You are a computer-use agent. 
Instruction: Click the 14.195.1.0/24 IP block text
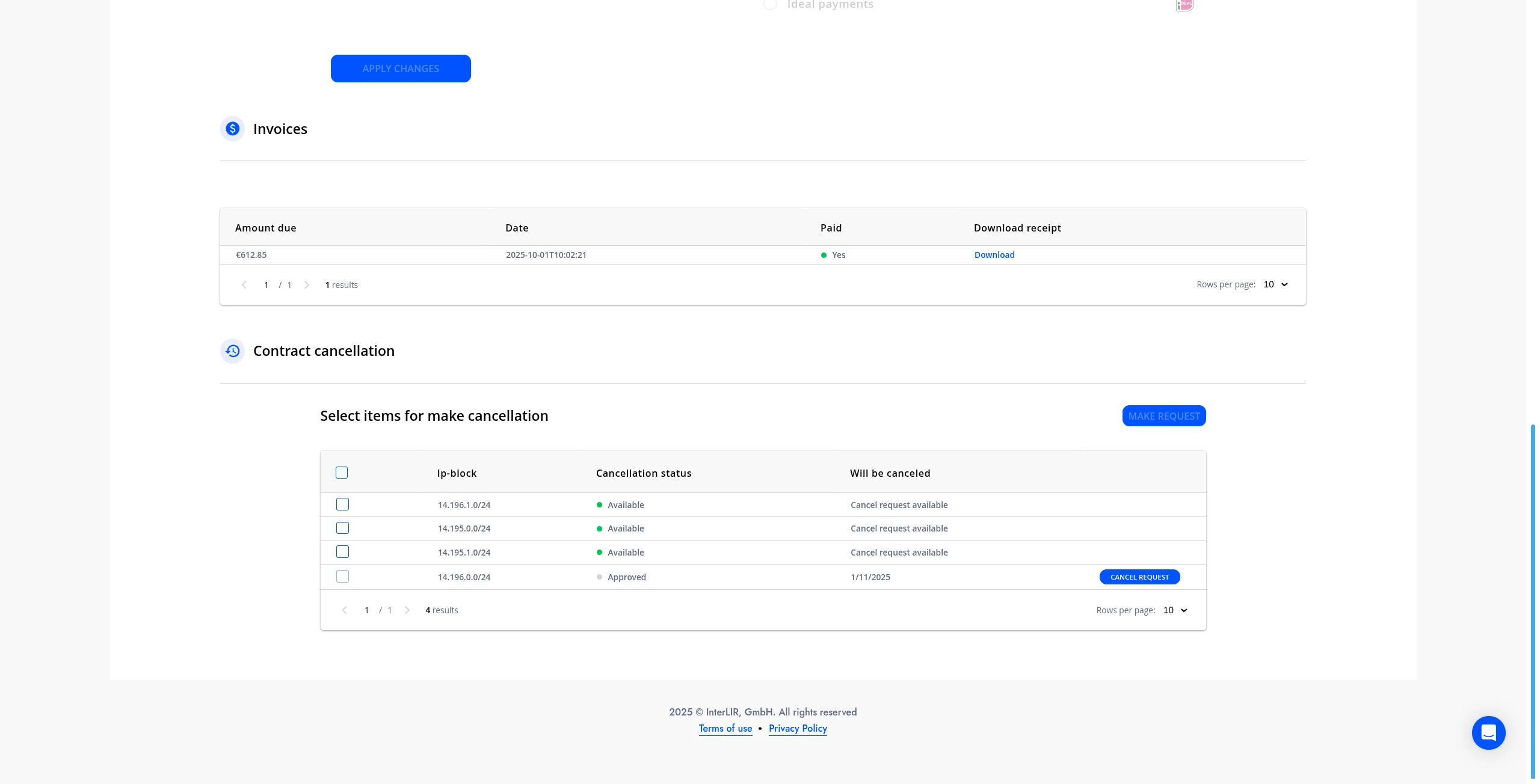point(464,553)
